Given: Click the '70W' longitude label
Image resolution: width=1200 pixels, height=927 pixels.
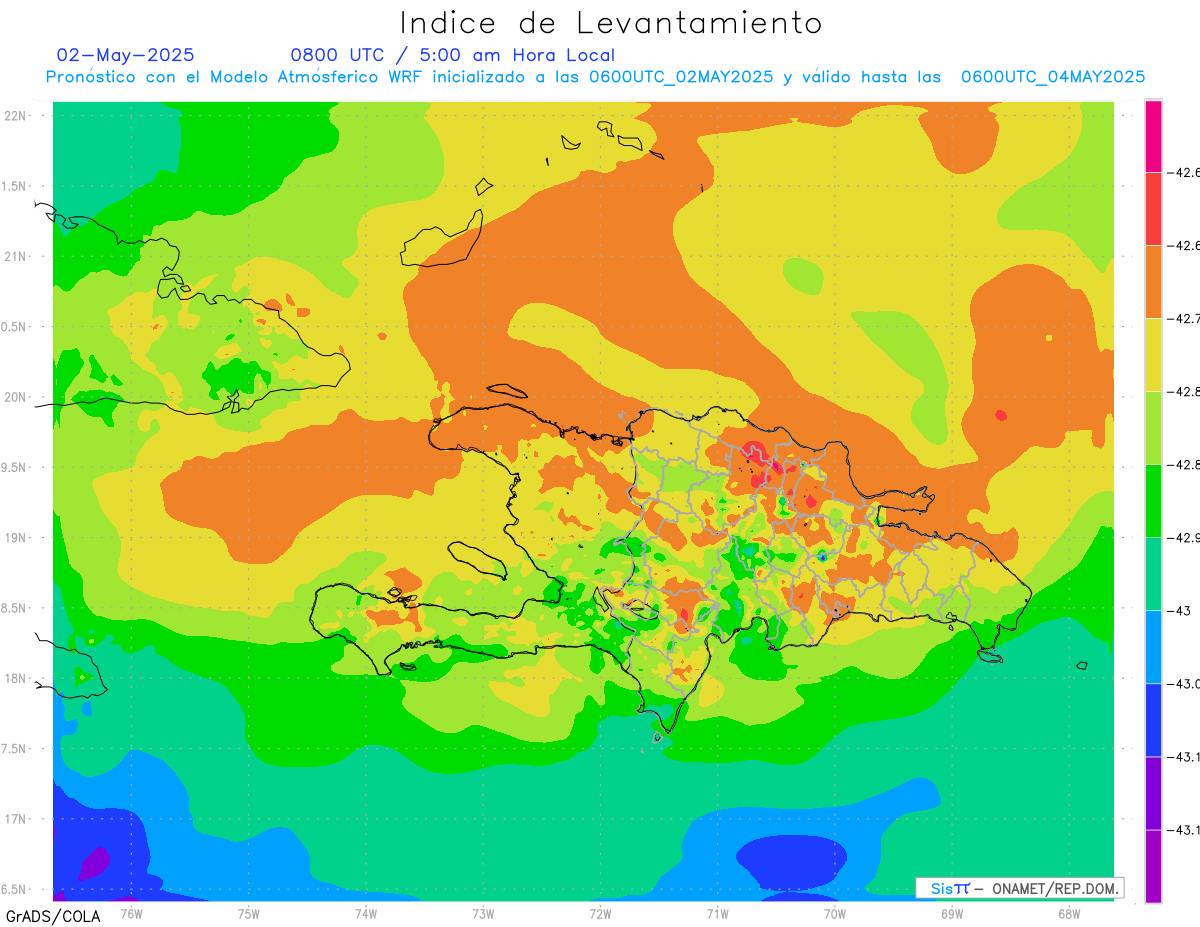Looking at the screenshot, I should (x=835, y=913).
